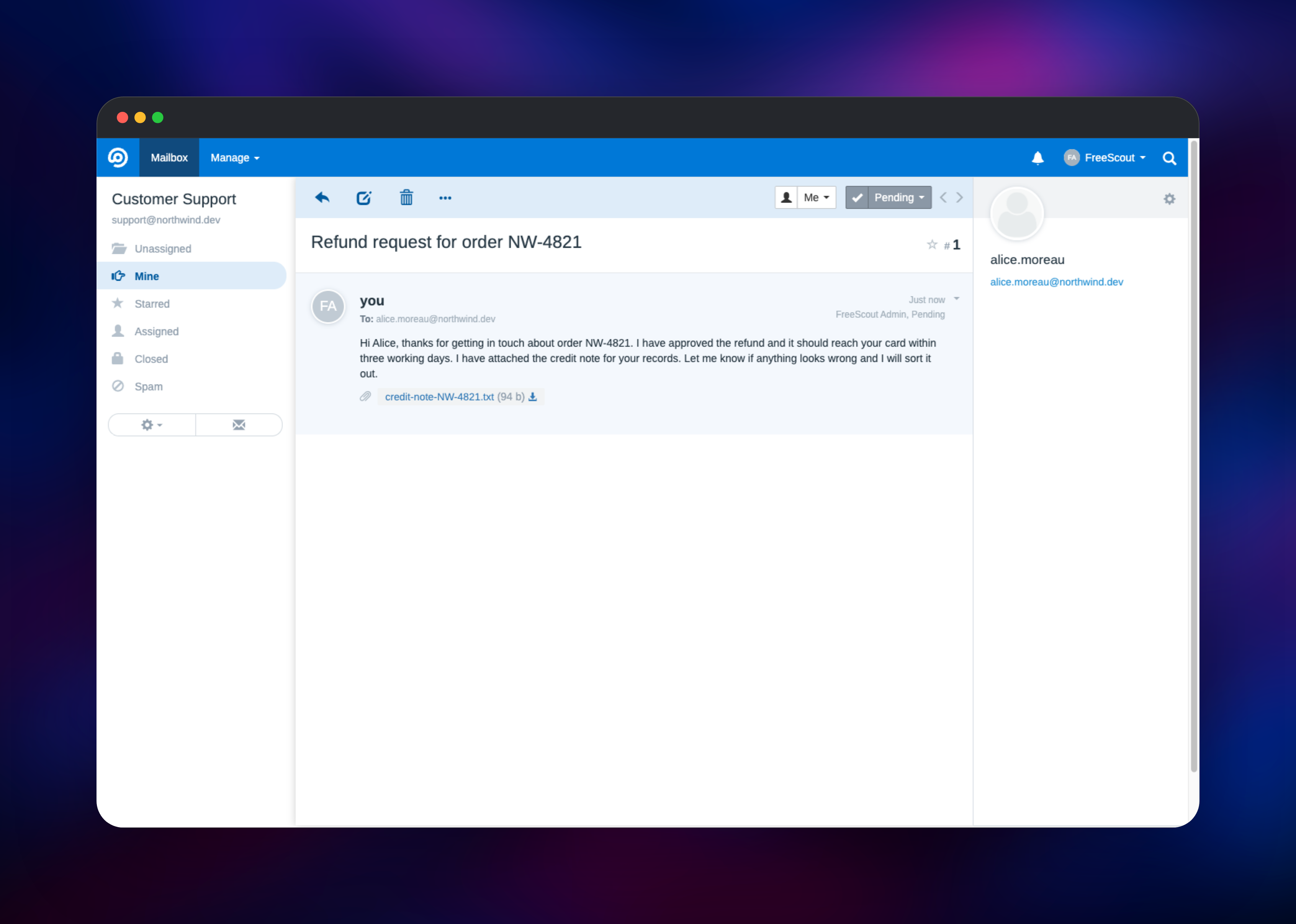Click the search magnifier icon
Viewport: 1296px width, 924px height.
tap(1169, 158)
